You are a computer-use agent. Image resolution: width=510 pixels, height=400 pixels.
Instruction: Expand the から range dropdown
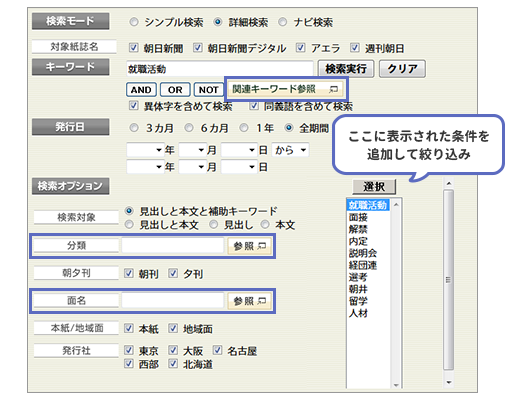pyautogui.click(x=290, y=150)
